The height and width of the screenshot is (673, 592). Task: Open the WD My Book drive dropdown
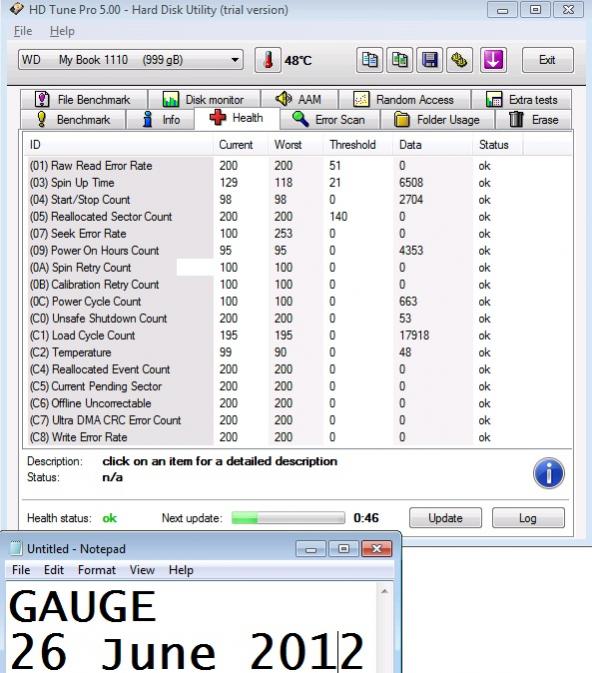pos(131,60)
